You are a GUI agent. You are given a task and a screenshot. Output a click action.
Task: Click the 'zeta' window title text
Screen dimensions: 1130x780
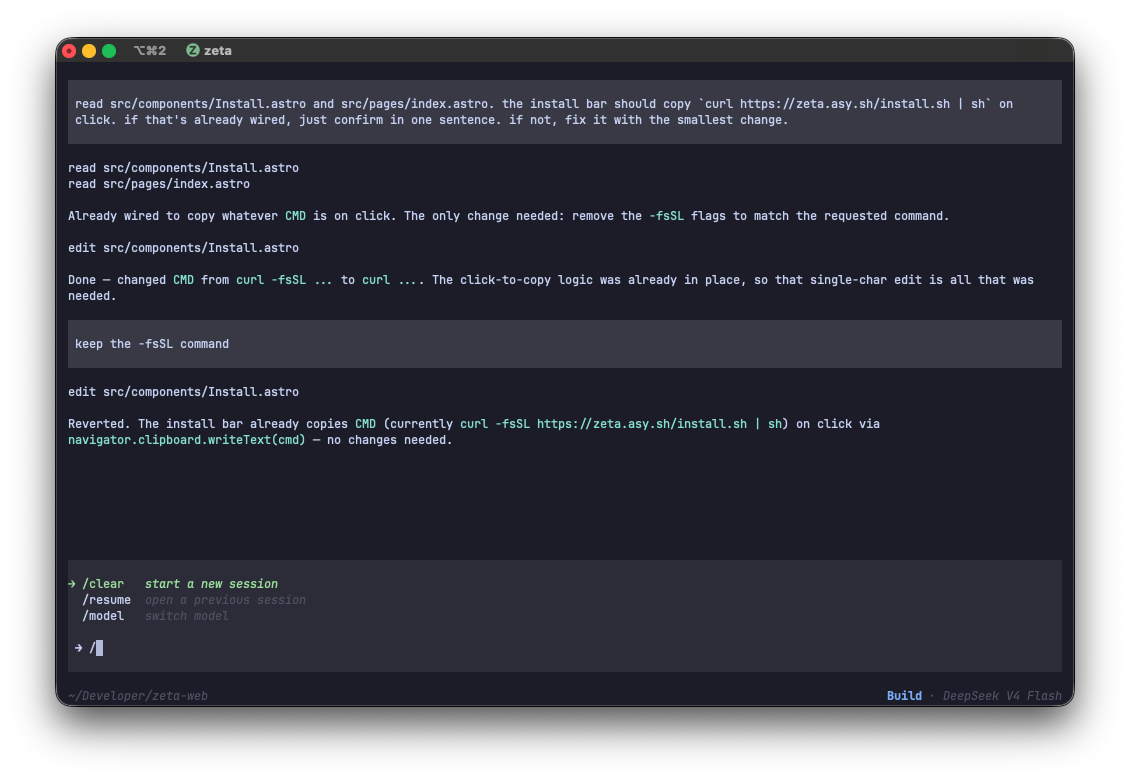point(218,50)
